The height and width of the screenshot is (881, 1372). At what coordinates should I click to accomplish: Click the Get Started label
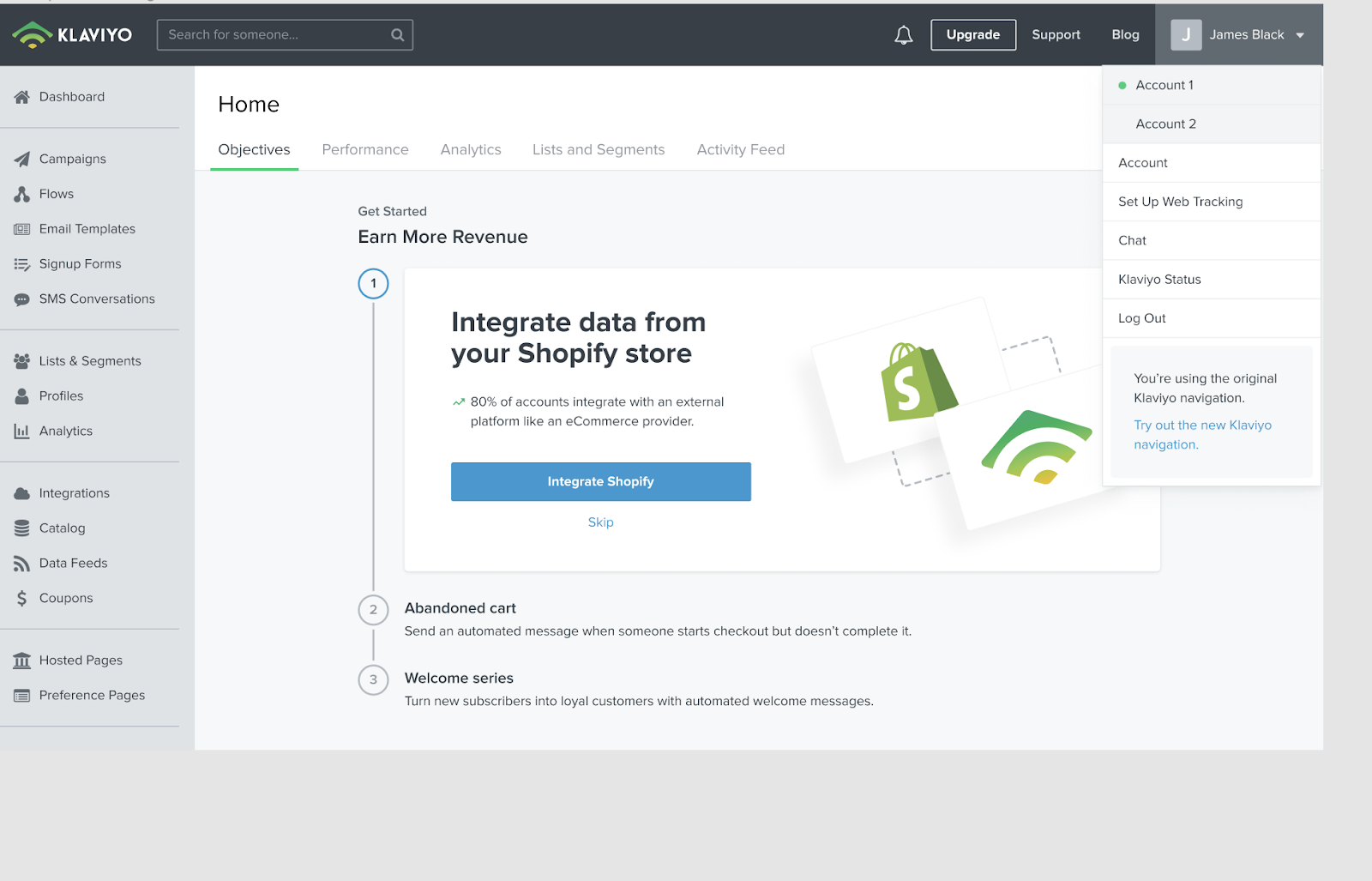[392, 212]
